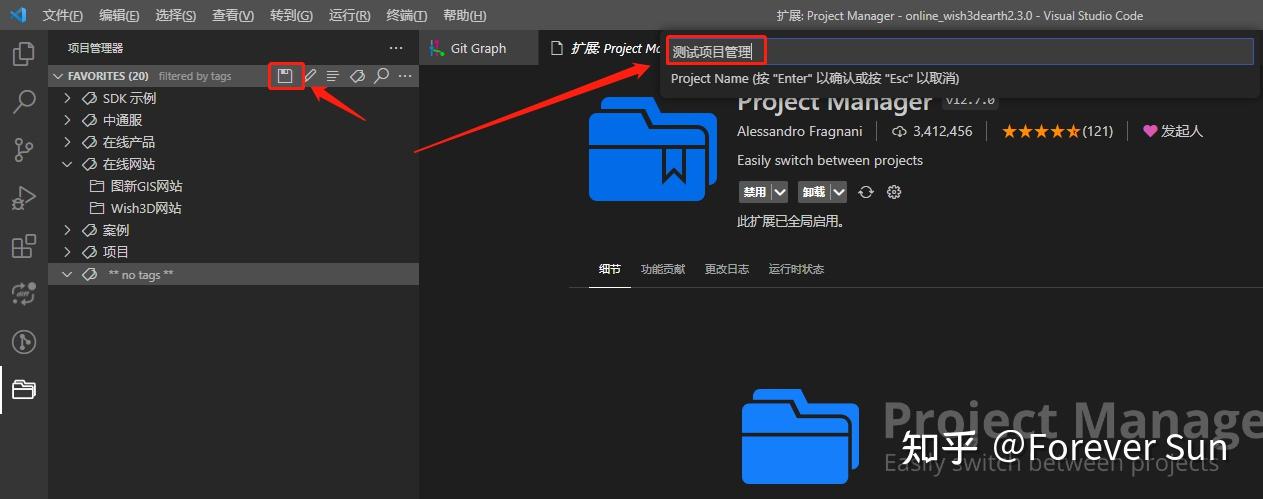Viewport: 1263px width, 499px height.
Task: Select the 更改日志 tab
Action: point(727,269)
